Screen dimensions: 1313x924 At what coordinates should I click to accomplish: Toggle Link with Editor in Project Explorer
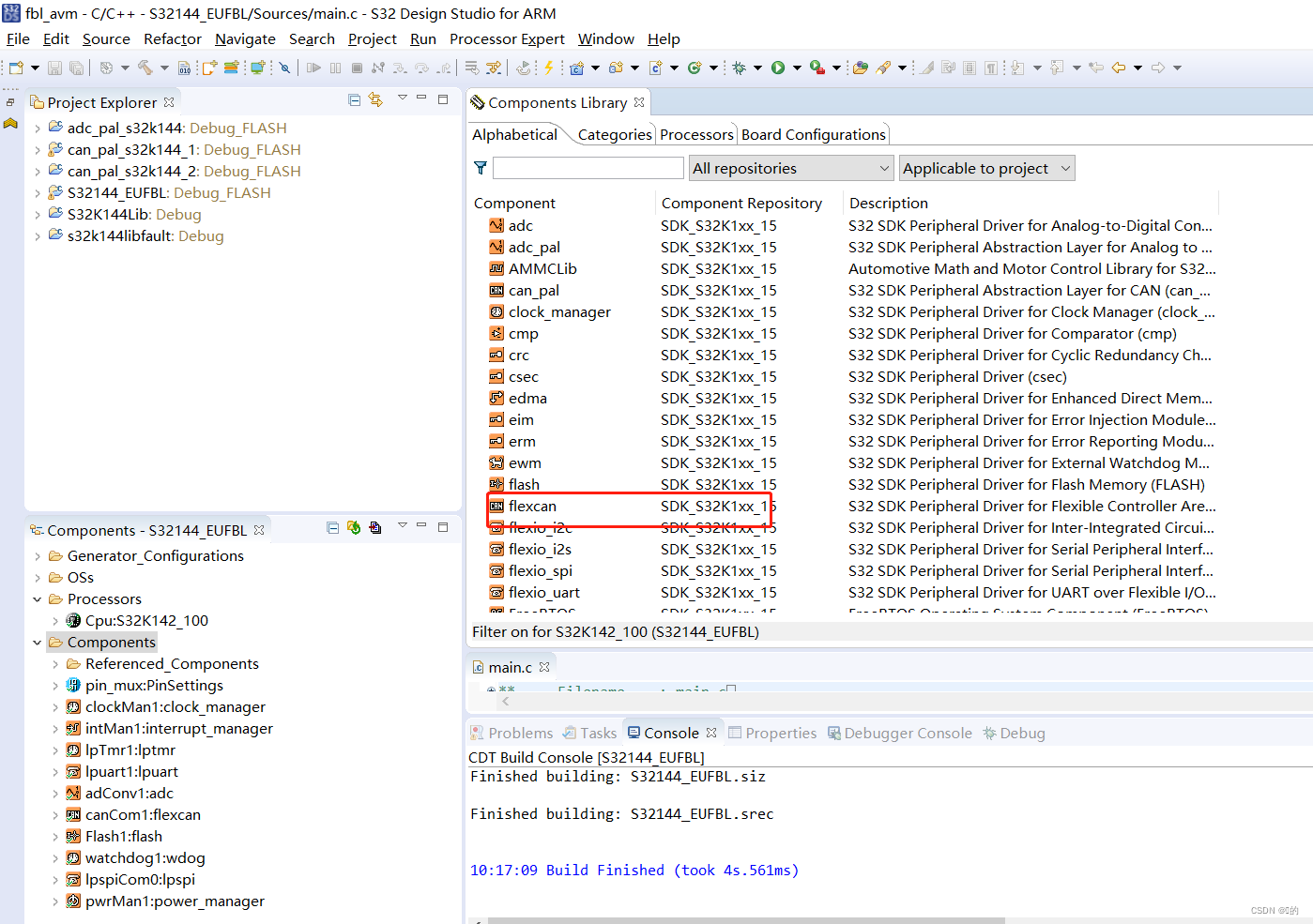pos(375,100)
